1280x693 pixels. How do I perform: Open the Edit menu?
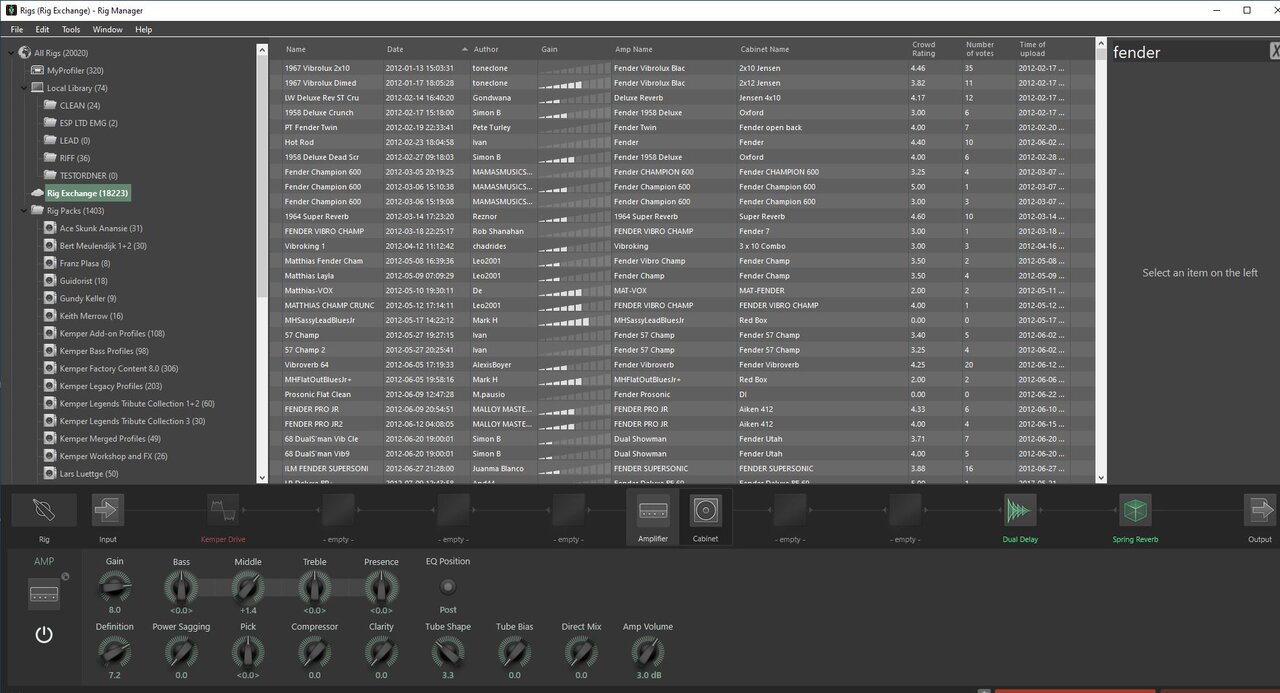42,30
